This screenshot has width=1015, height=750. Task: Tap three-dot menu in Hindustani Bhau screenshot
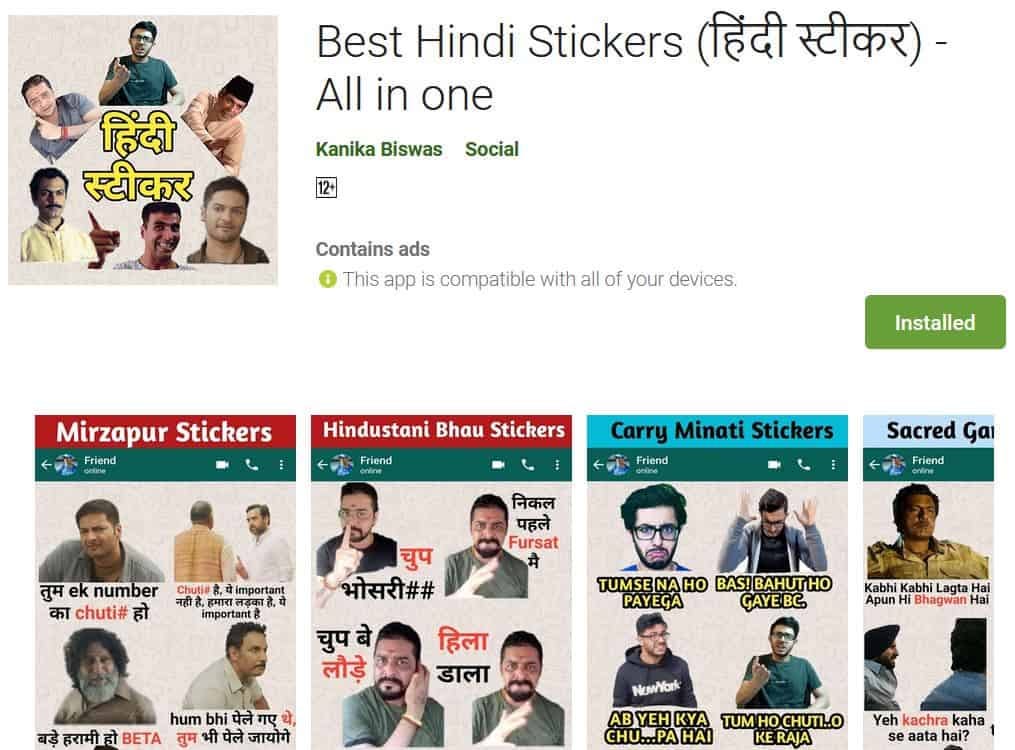[557, 465]
